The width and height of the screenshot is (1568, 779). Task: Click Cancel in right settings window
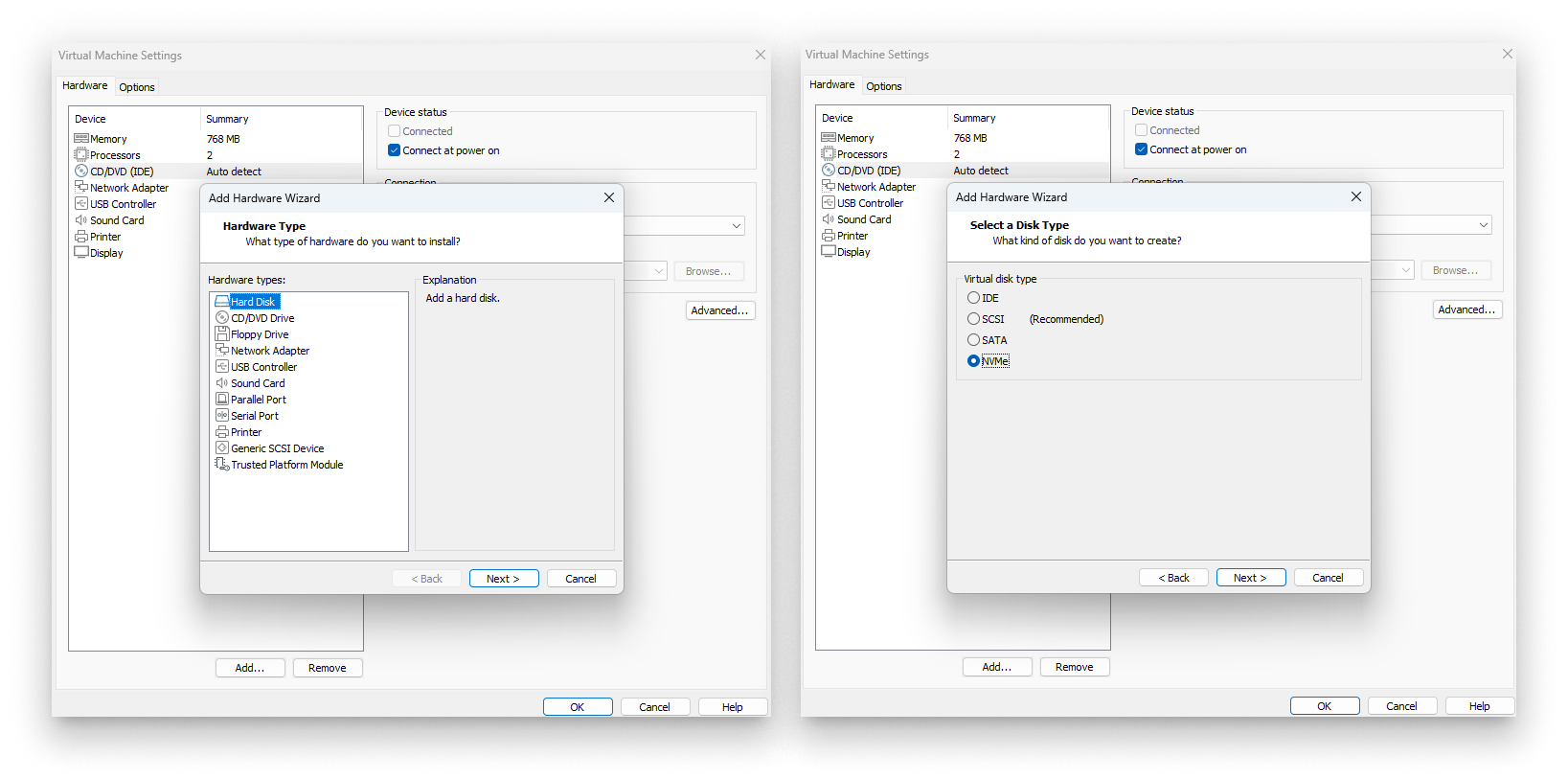pos(1402,706)
